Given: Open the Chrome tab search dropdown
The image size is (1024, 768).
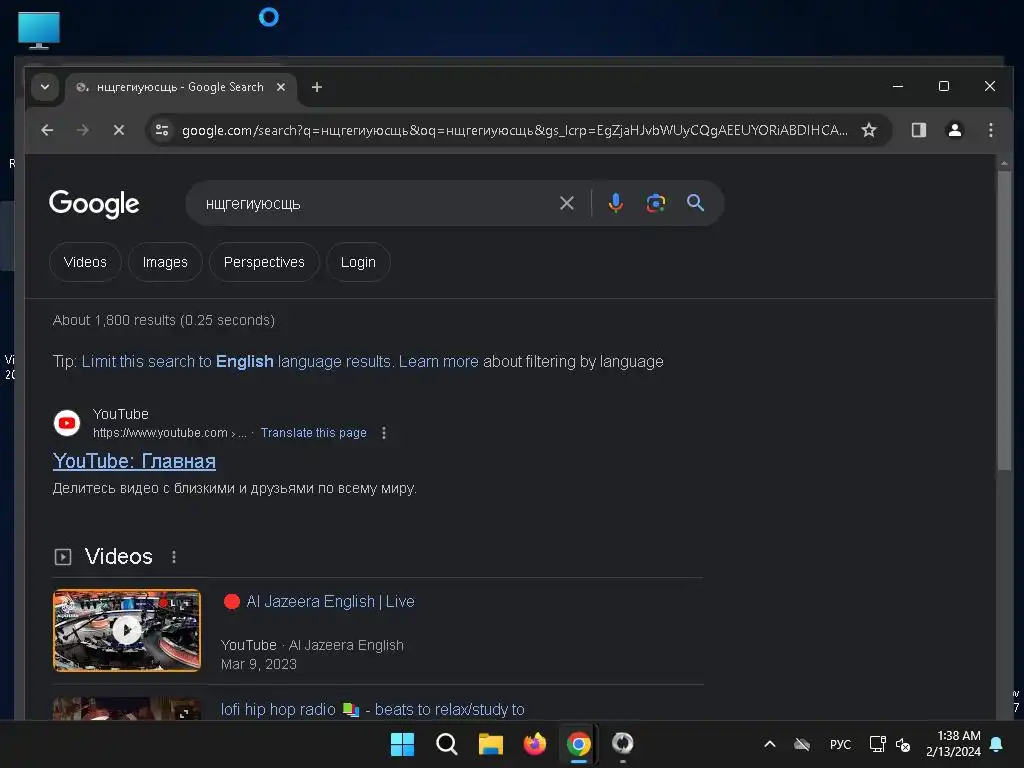Looking at the screenshot, I should pos(45,87).
